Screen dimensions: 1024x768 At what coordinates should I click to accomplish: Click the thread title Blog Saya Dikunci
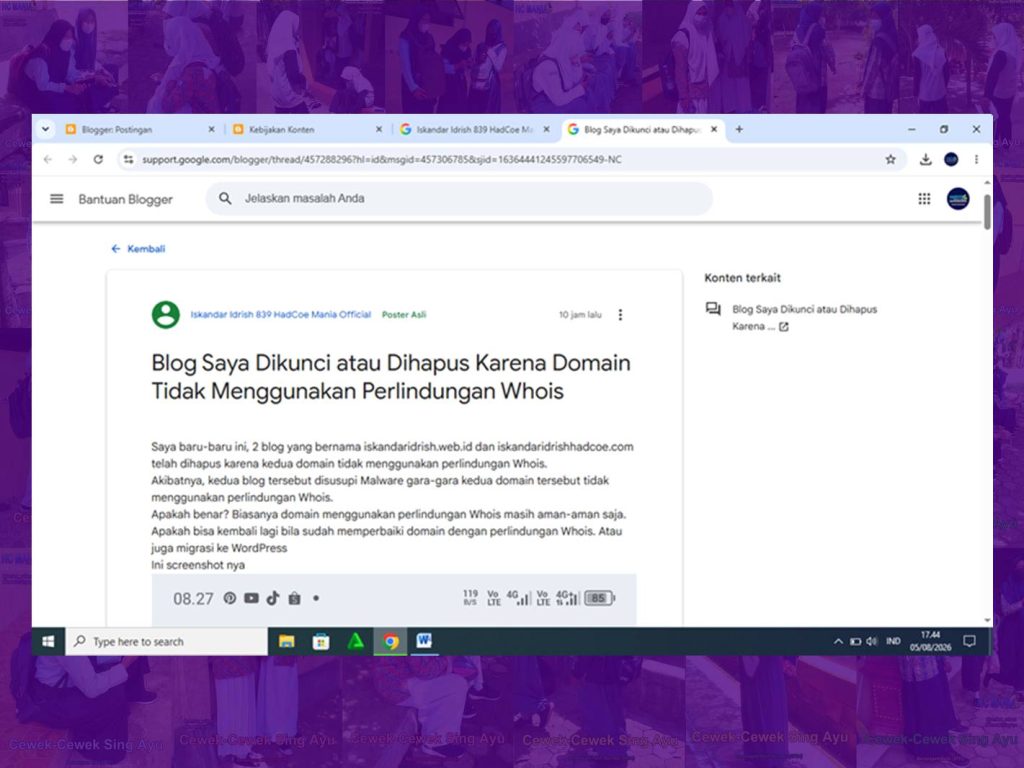click(391, 377)
